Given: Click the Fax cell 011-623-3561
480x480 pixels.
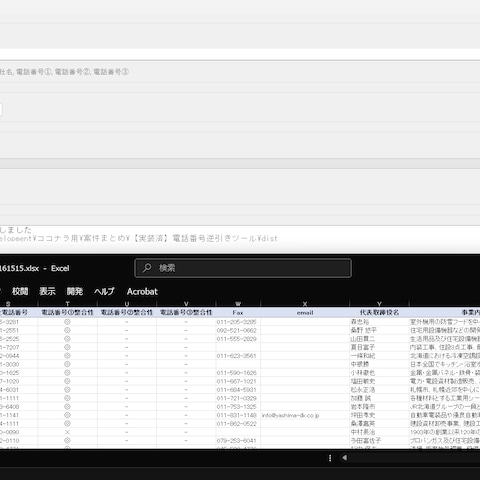Looking at the screenshot, I should [237, 356].
